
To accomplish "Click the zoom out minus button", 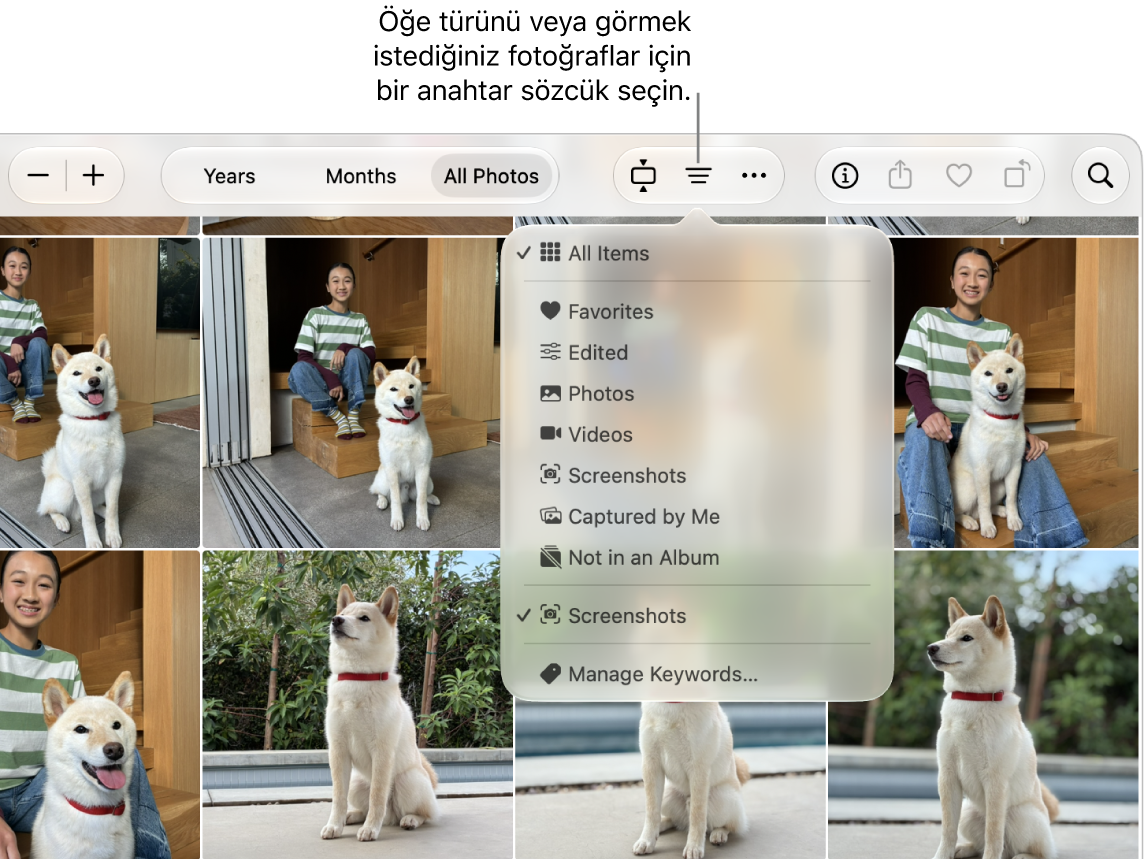I will pyautogui.click(x=38, y=176).
